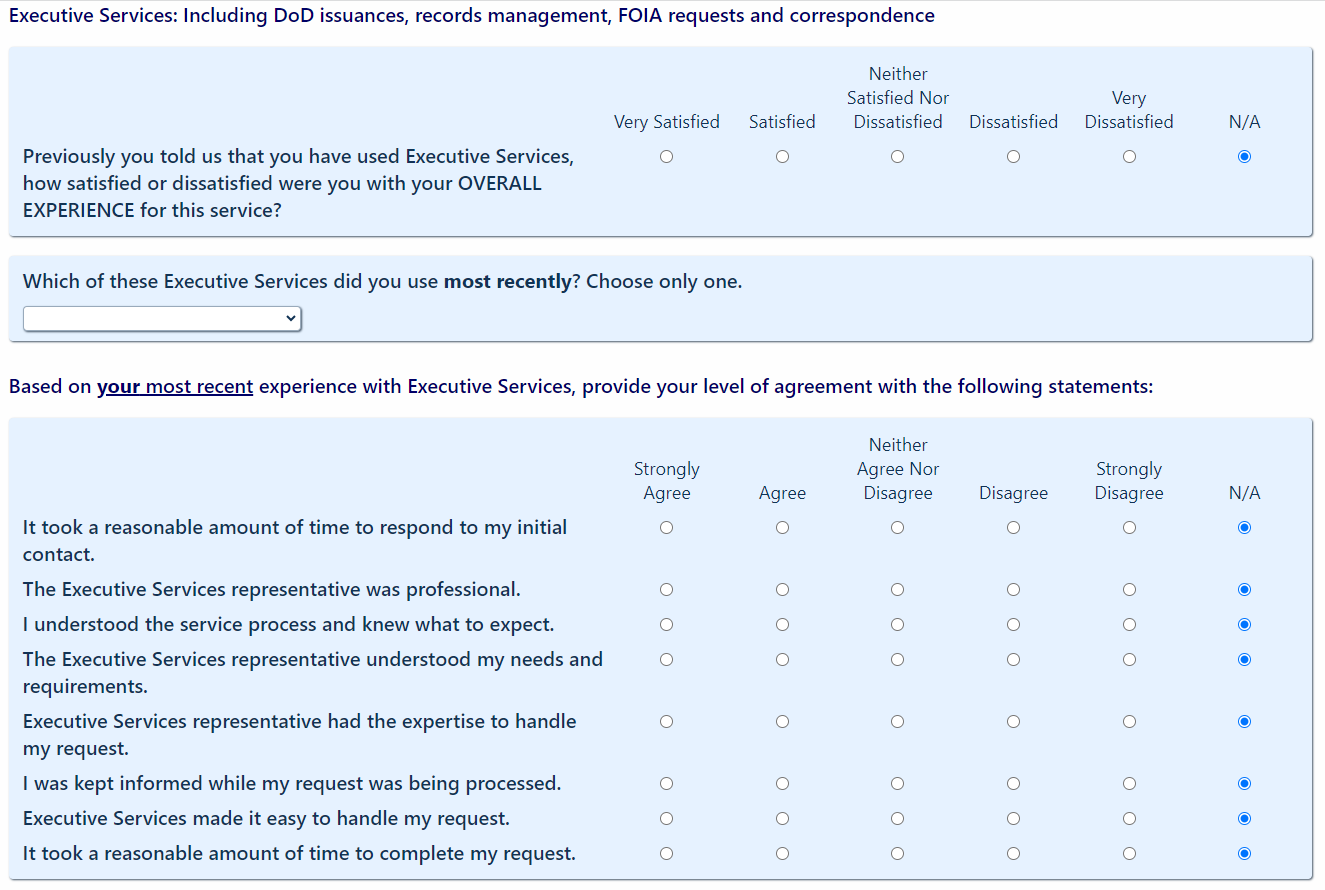Choose Satisfied for overall experience rating
The image size is (1325, 890).
click(x=782, y=157)
